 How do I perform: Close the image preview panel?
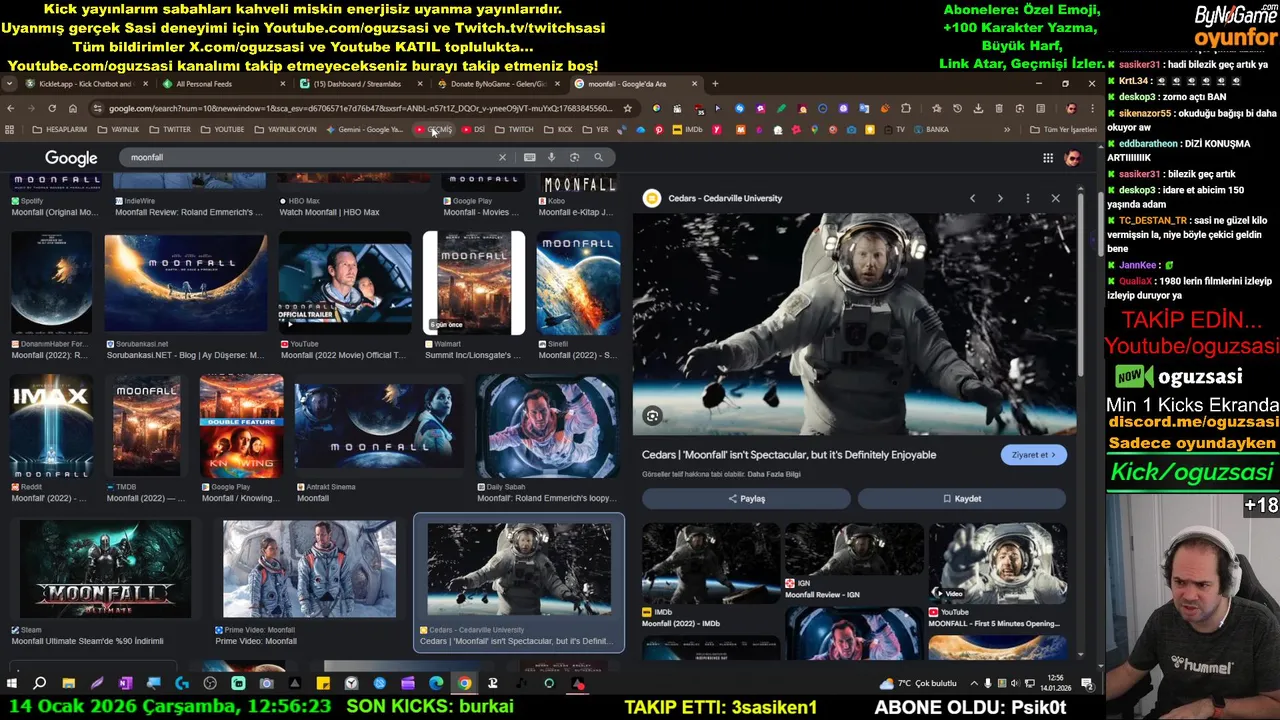tap(1055, 198)
